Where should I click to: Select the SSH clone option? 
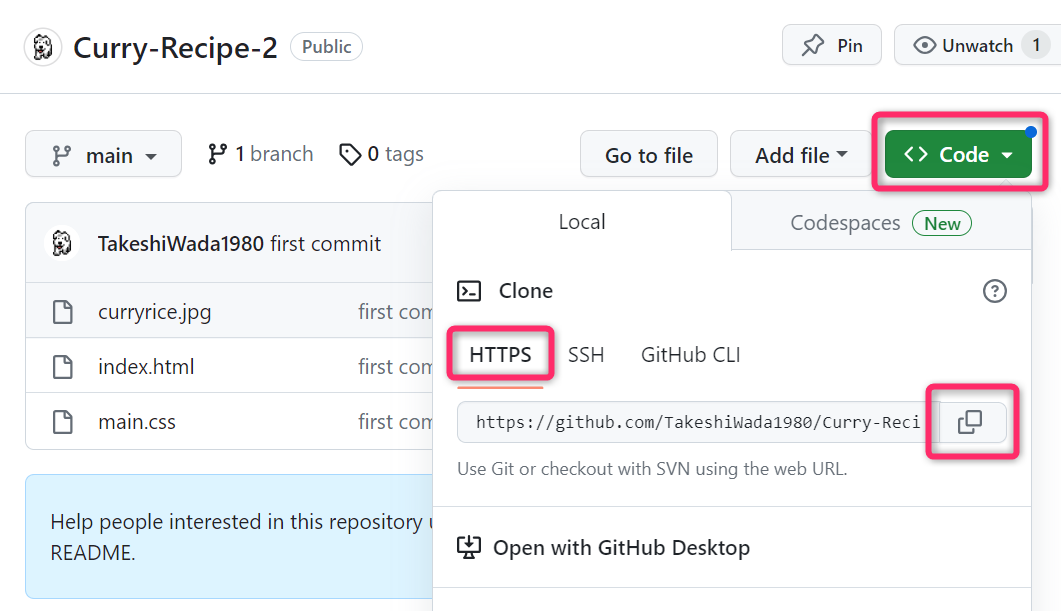click(x=586, y=355)
